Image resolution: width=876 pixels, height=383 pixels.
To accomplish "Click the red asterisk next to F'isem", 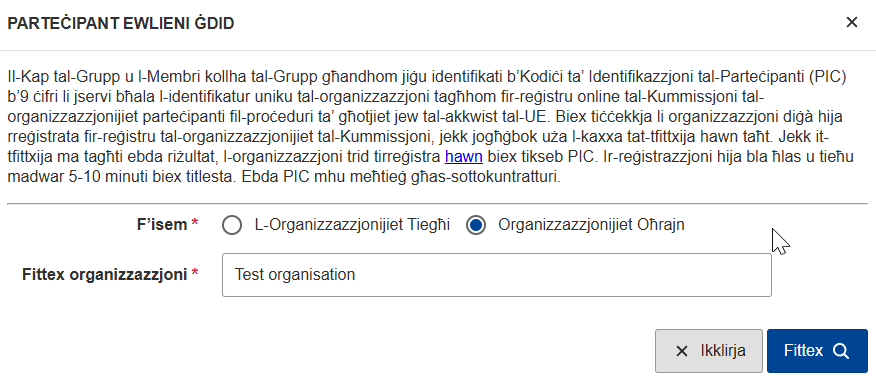I will click(195, 223).
